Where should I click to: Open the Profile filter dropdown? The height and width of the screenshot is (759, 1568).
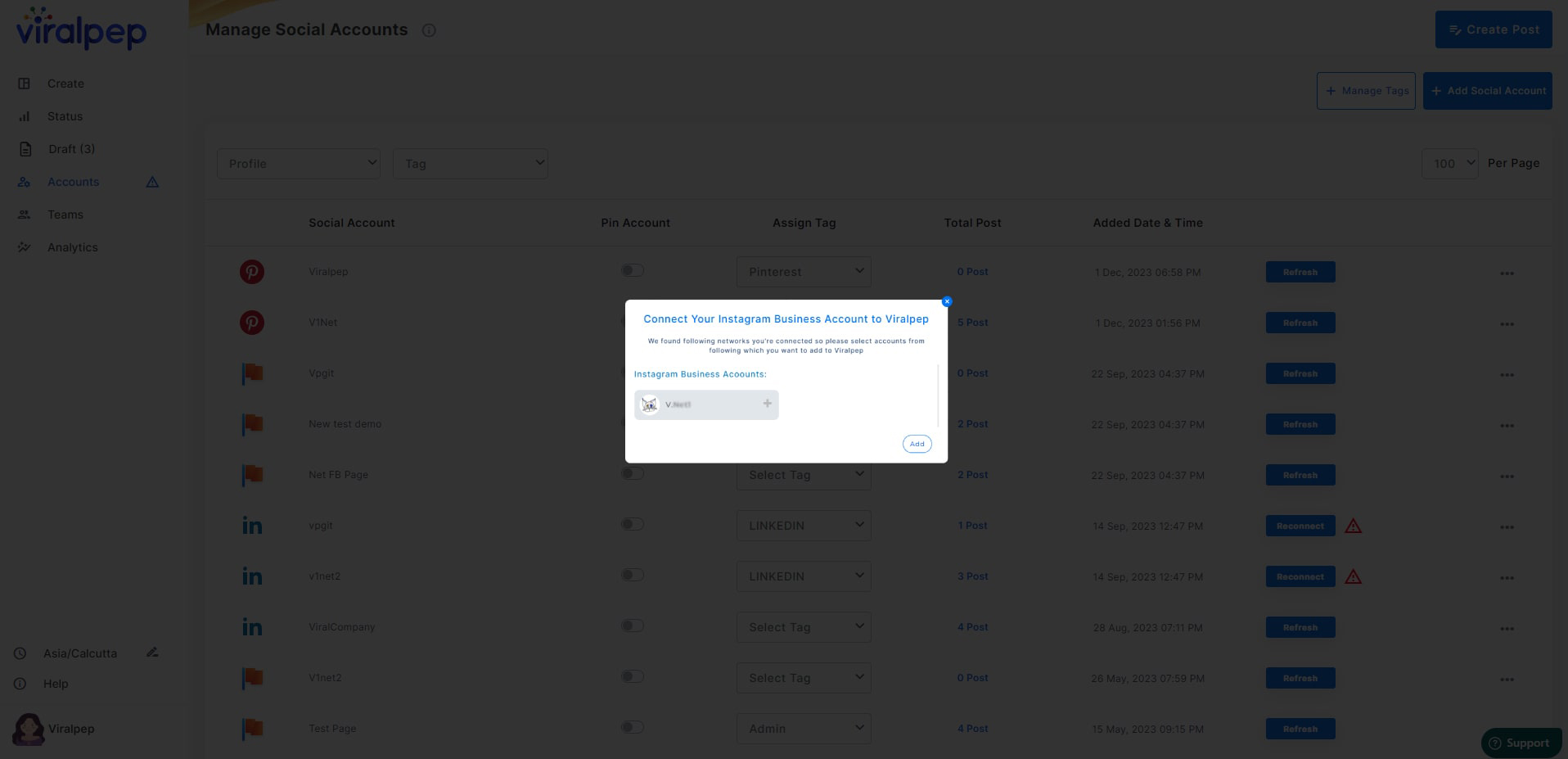[x=299, y=164]
